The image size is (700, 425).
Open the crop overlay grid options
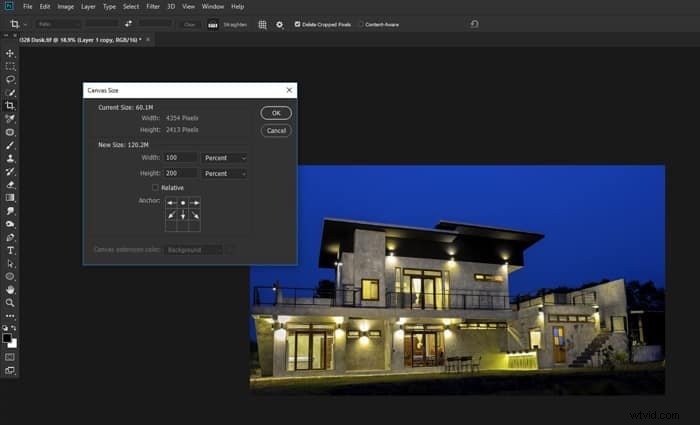[262, 25]
